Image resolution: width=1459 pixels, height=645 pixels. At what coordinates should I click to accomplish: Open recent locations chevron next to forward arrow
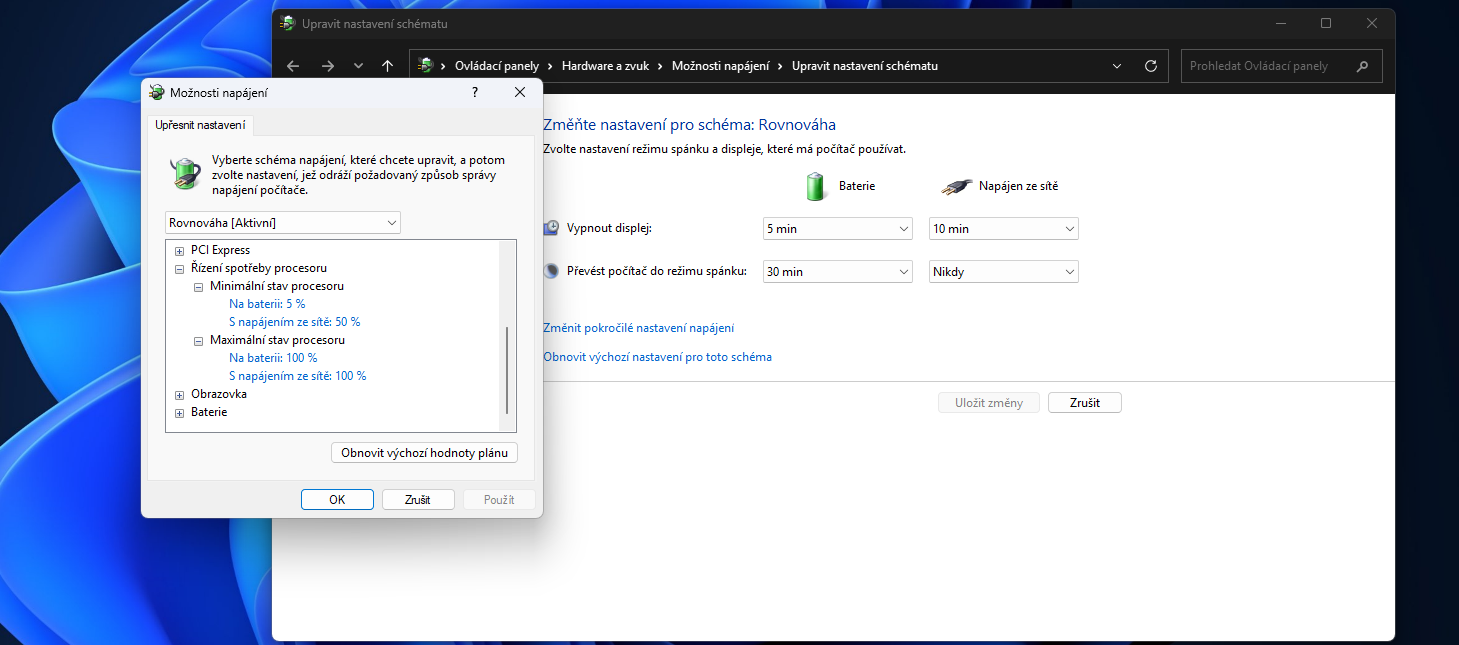(x=358, y=66)
